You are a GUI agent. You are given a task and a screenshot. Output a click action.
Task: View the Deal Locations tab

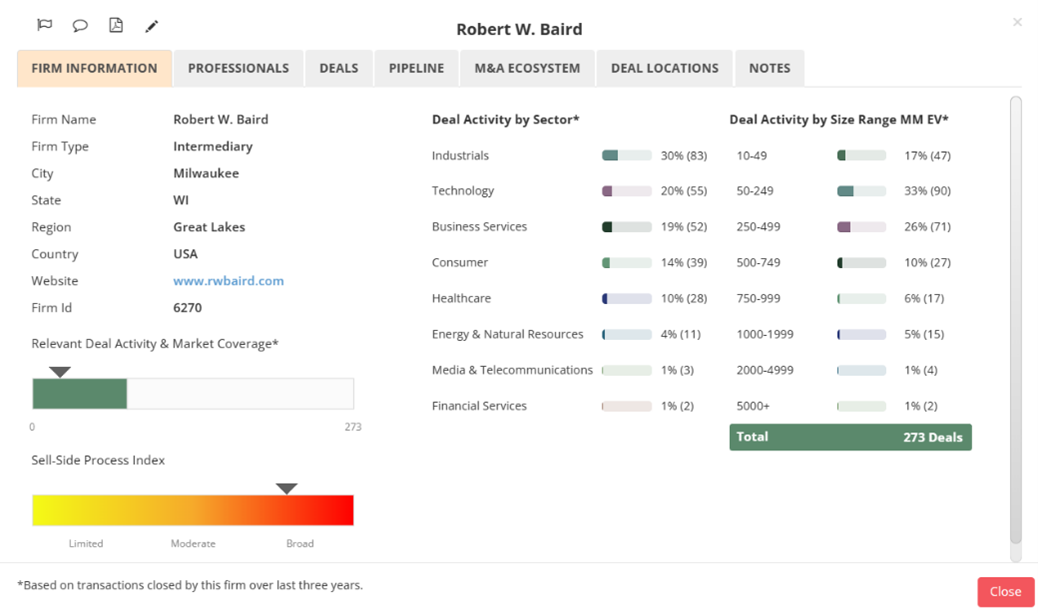coord(665,68)
